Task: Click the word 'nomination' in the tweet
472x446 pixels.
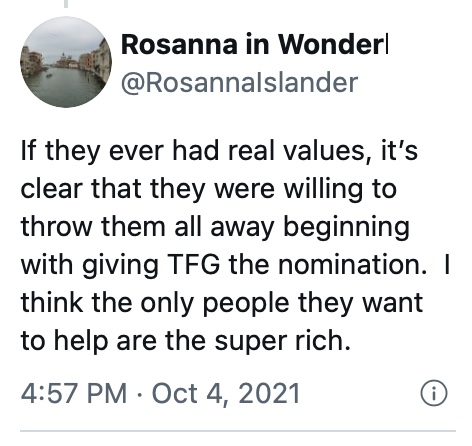Action: point(352,265)
